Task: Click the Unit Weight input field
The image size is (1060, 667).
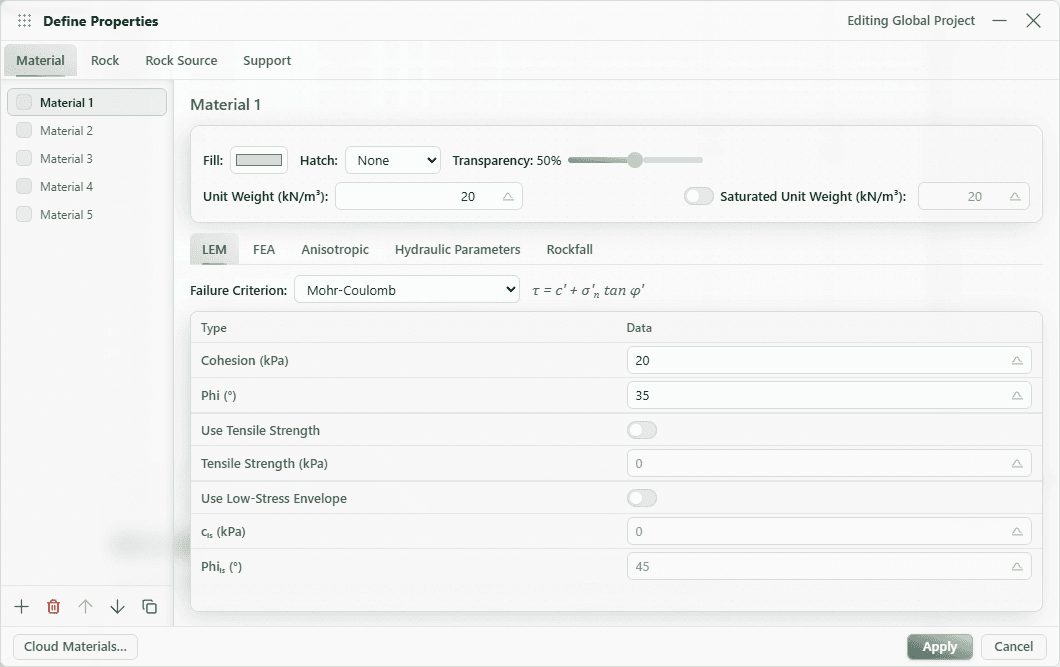Action: click(429, 197)
